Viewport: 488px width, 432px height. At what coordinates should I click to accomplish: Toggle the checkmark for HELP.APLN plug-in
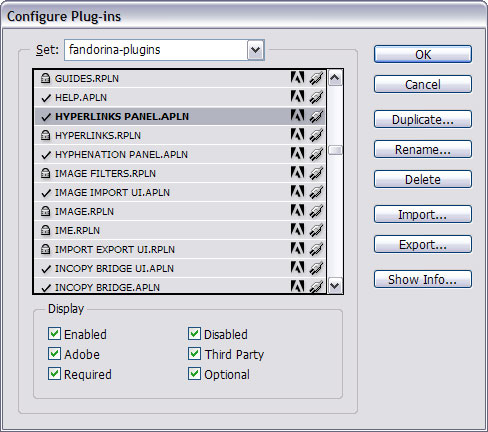pos(46,98)
